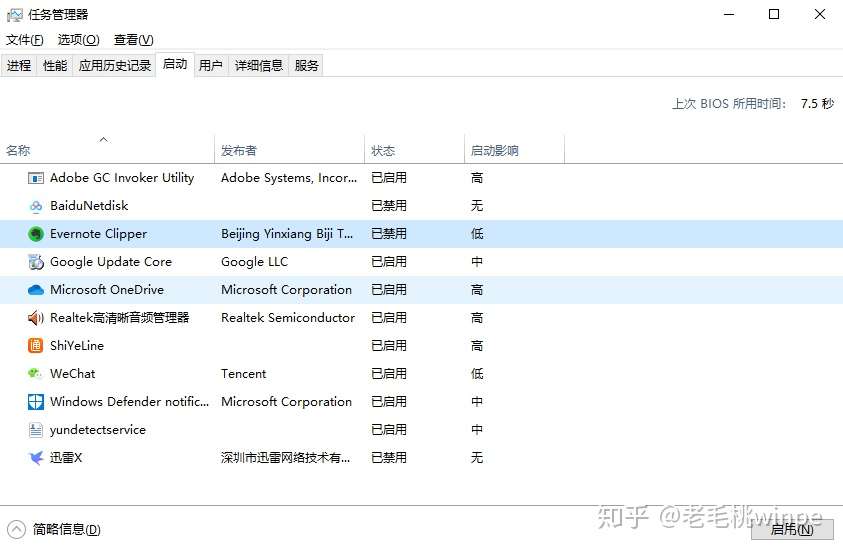The width and height of the screenshot is (843, 554).
Task: Switch to the 应用历史记录 tab
Action: click(x=115, y=66)
